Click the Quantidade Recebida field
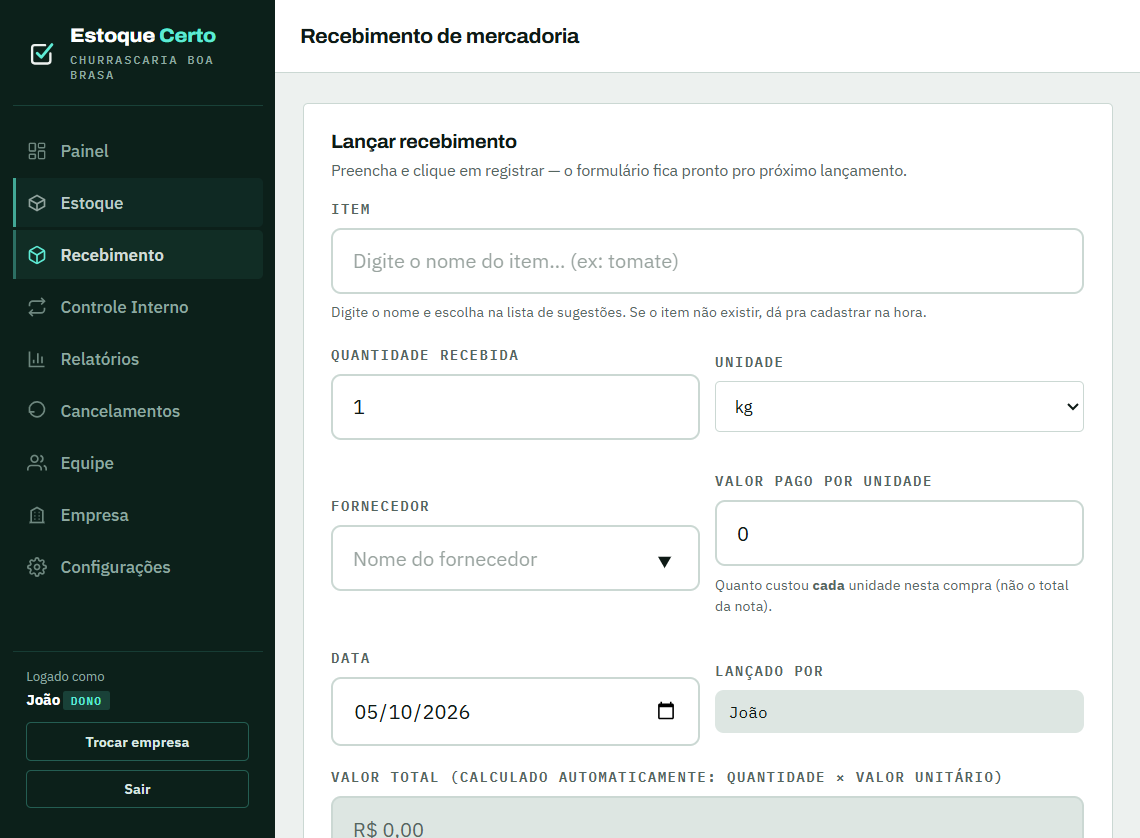 515,407
